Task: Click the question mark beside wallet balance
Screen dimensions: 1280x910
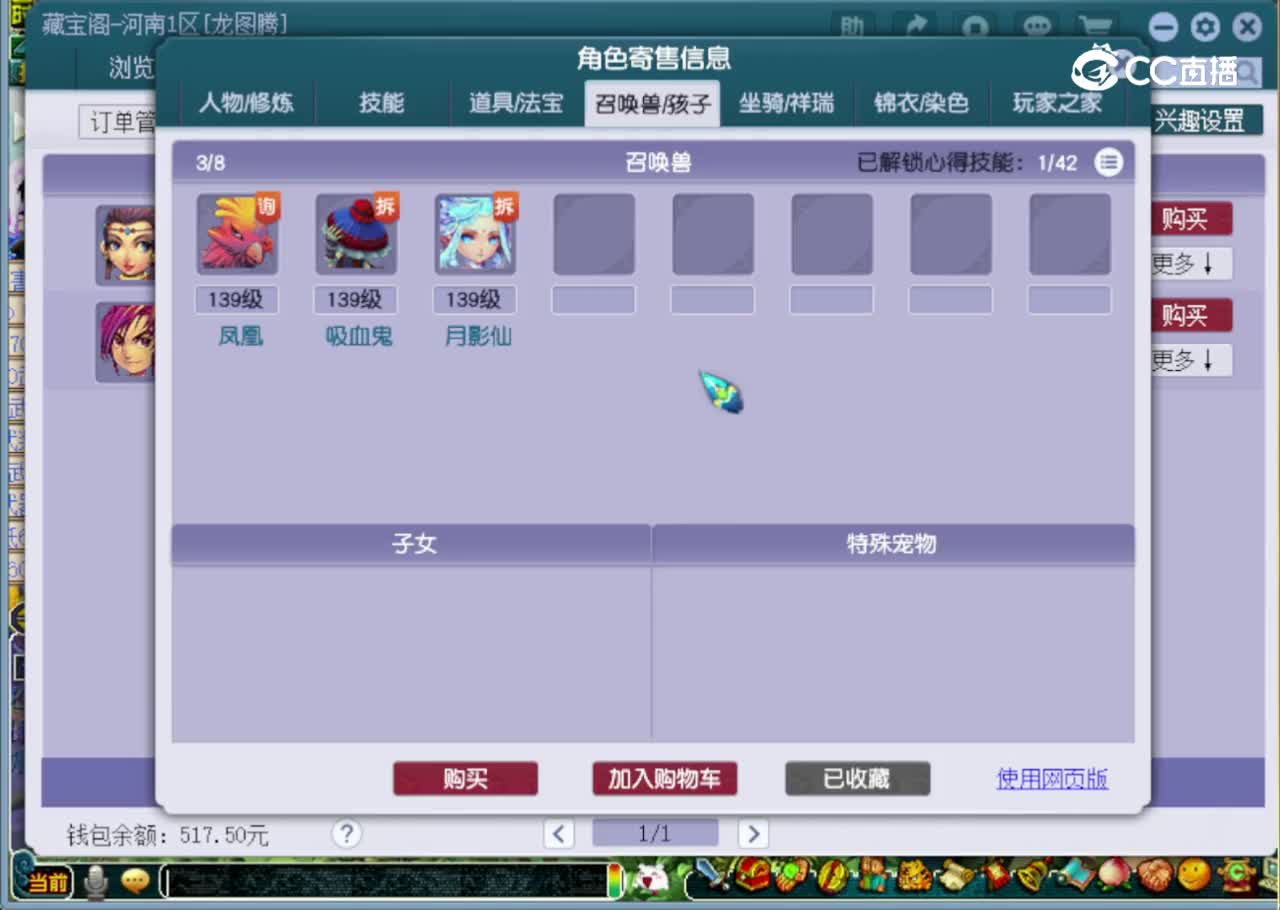Action: coord(346,832)
